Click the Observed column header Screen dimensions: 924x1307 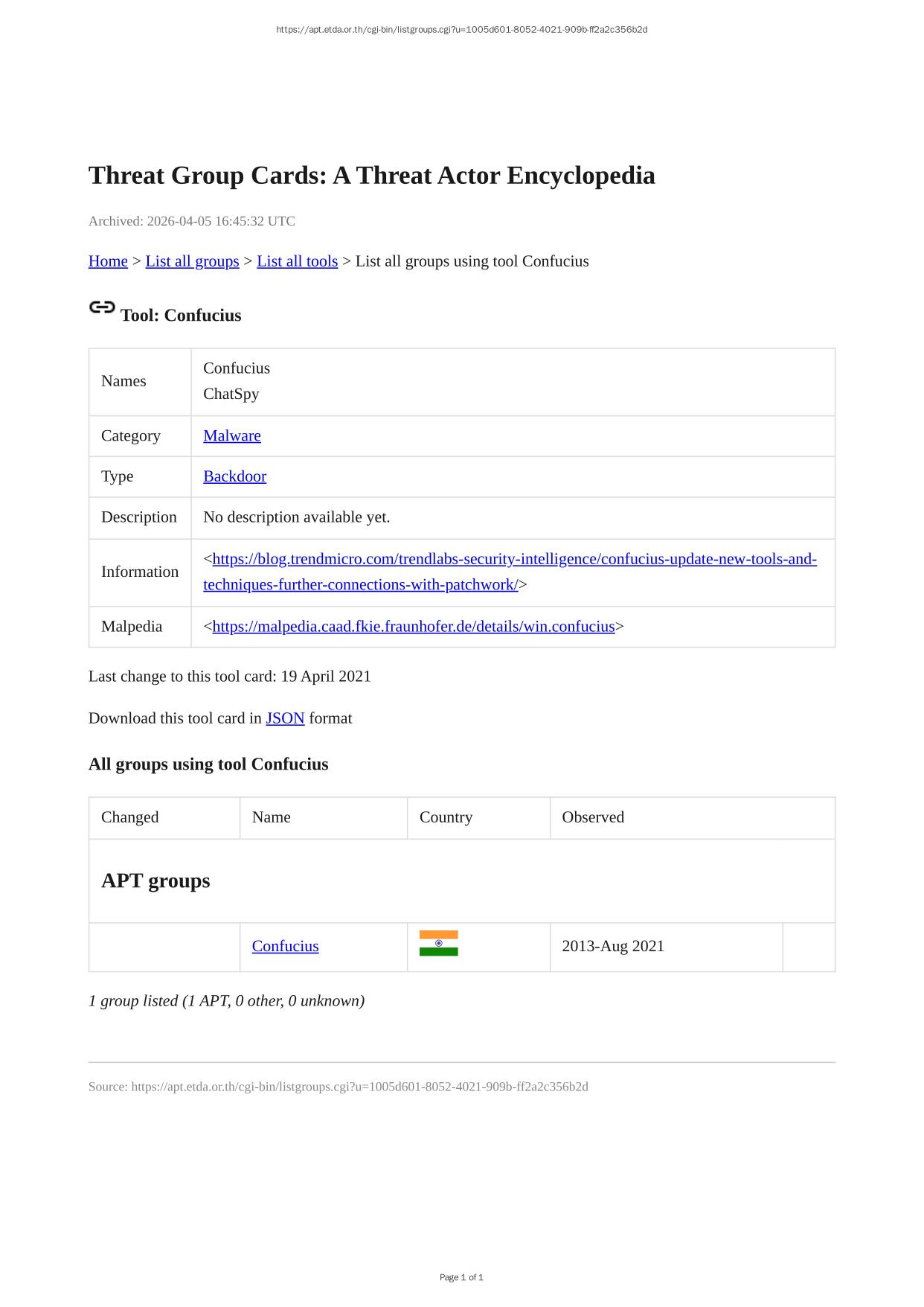coord(593,817)
